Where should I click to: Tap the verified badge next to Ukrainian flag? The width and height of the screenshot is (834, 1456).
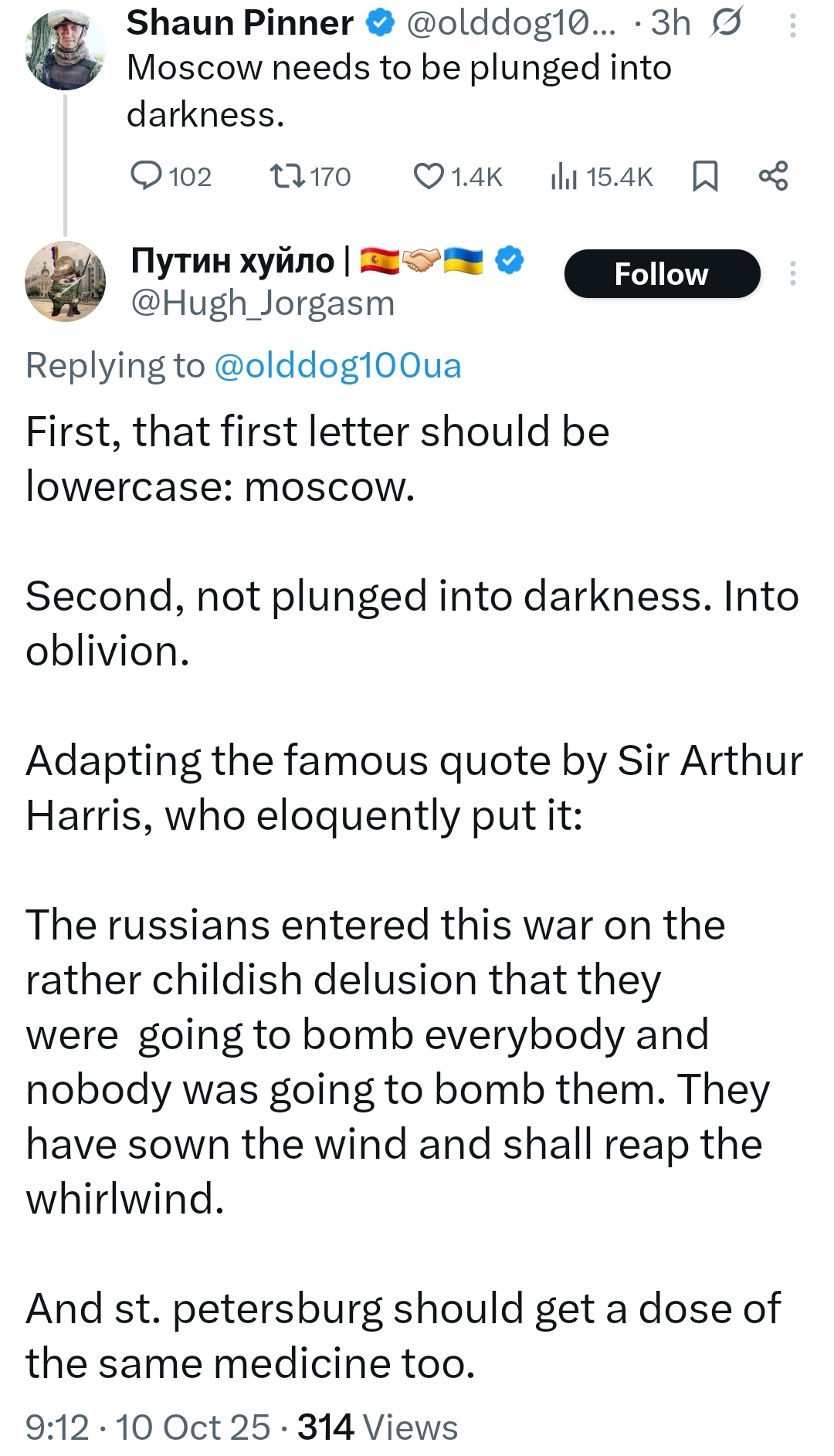(x=509, y=260)
